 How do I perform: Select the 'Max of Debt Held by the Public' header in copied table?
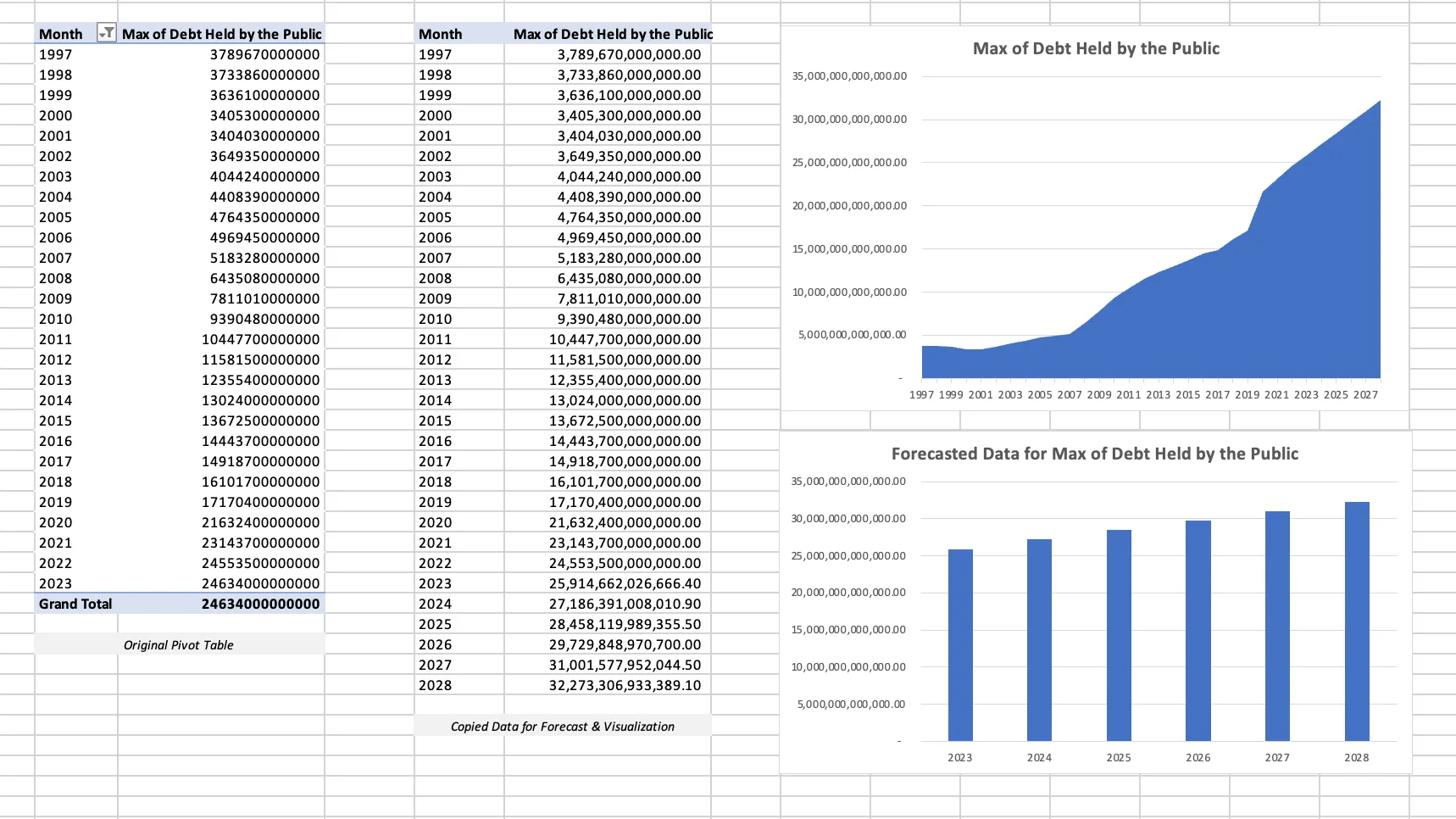613,34
